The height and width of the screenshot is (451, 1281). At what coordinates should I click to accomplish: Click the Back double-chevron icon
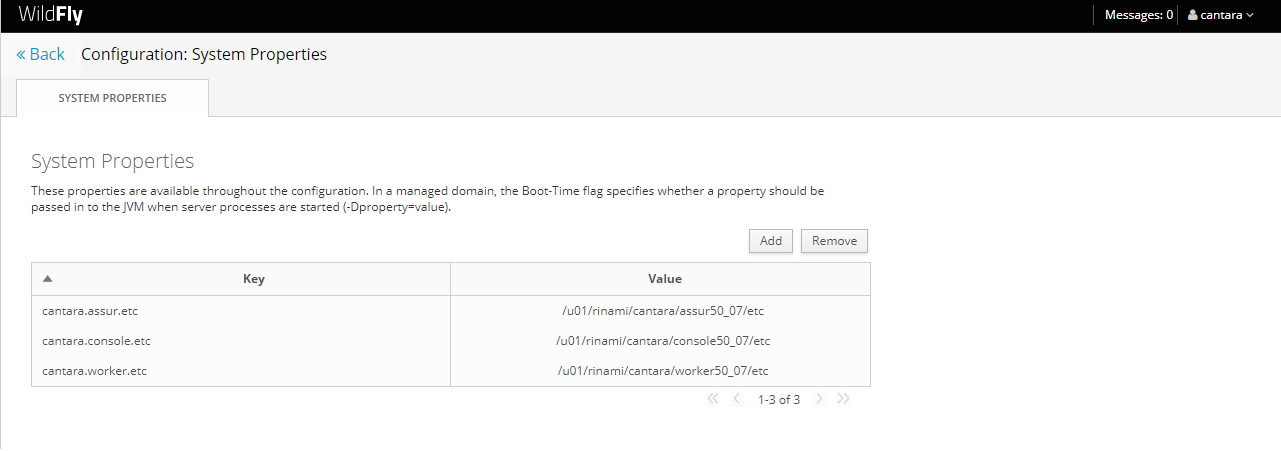pyautogui.click(x=21, y=55)
